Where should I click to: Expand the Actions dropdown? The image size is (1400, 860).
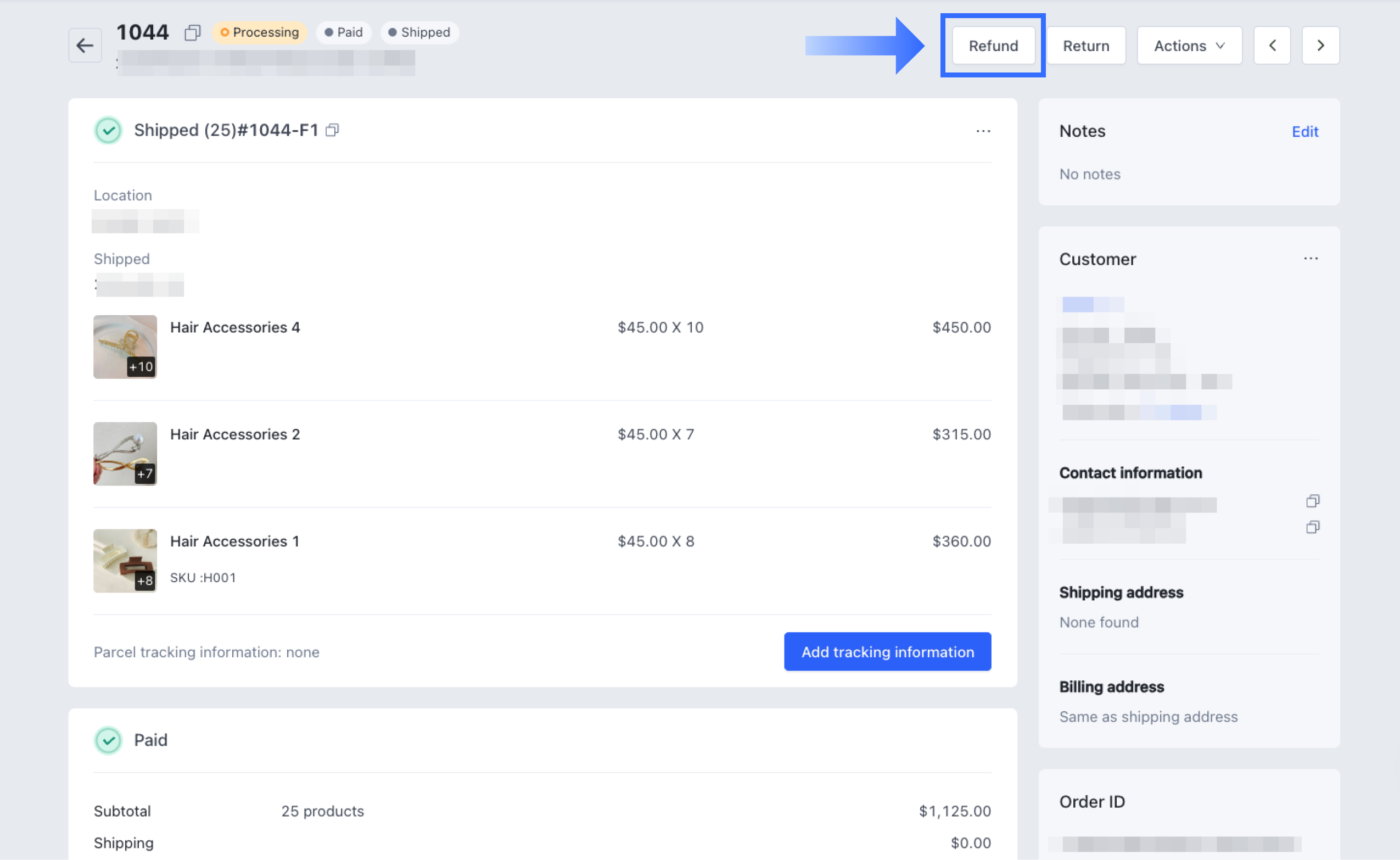1189,46
